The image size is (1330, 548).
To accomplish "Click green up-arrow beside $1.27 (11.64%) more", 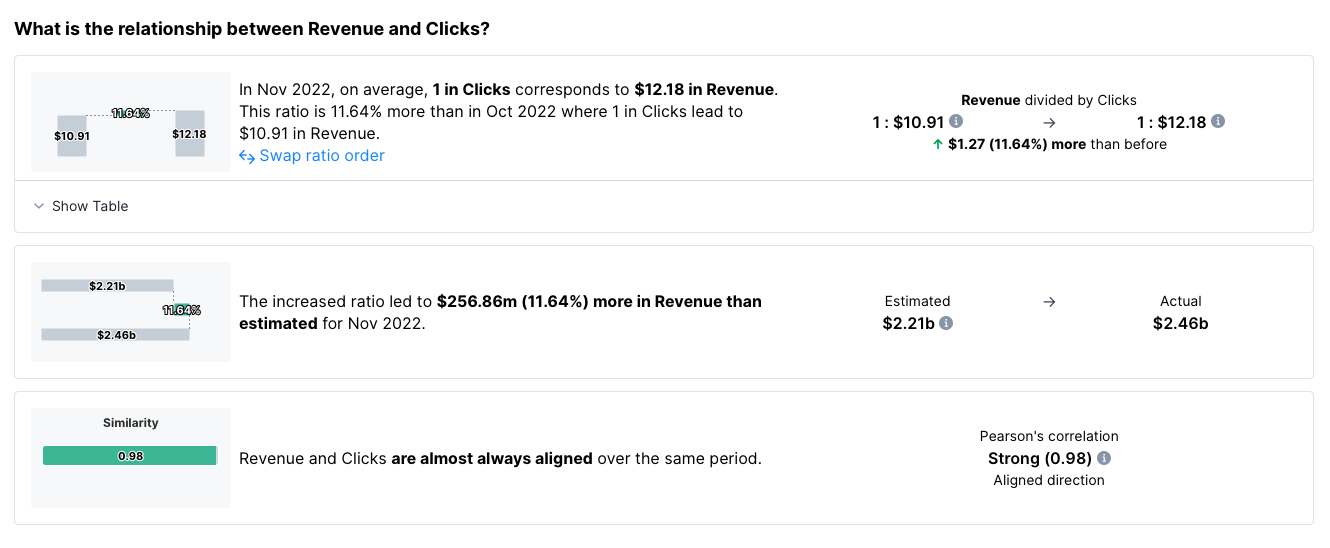I will [937, 144].
